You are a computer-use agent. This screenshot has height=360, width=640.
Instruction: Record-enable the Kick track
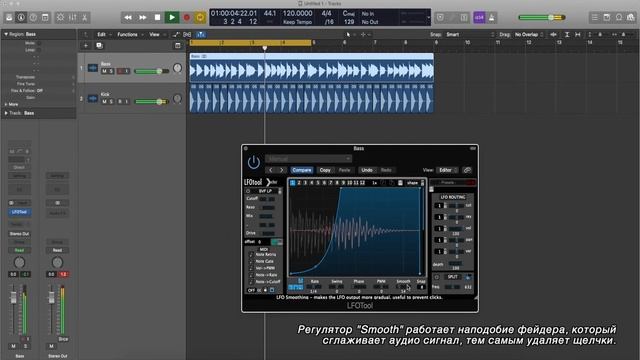[x=120, y=102]
